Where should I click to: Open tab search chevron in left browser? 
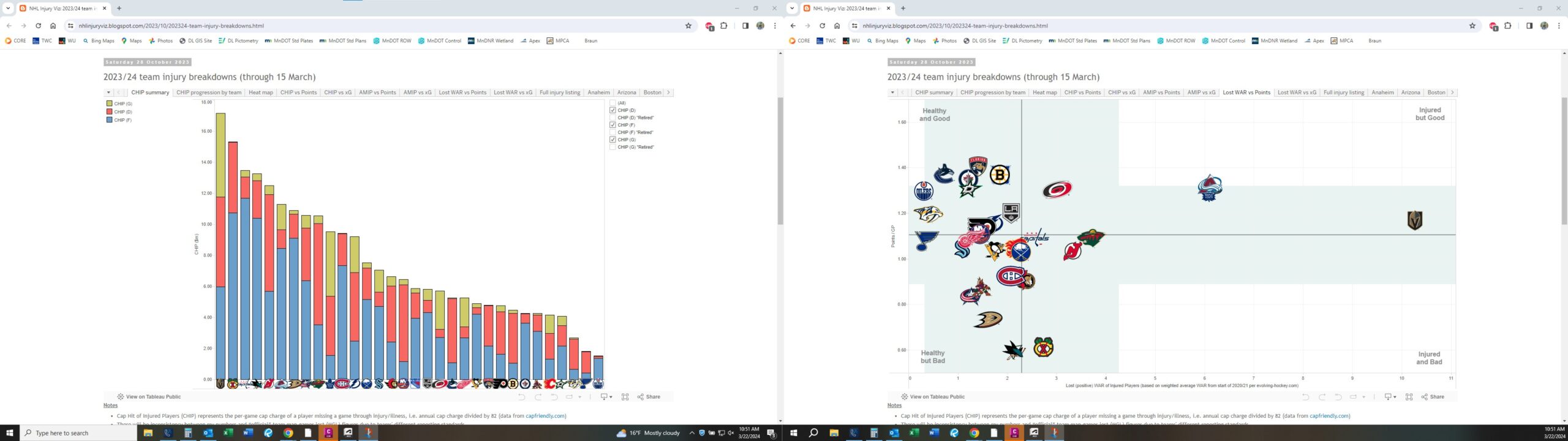[x=8, y=9]
